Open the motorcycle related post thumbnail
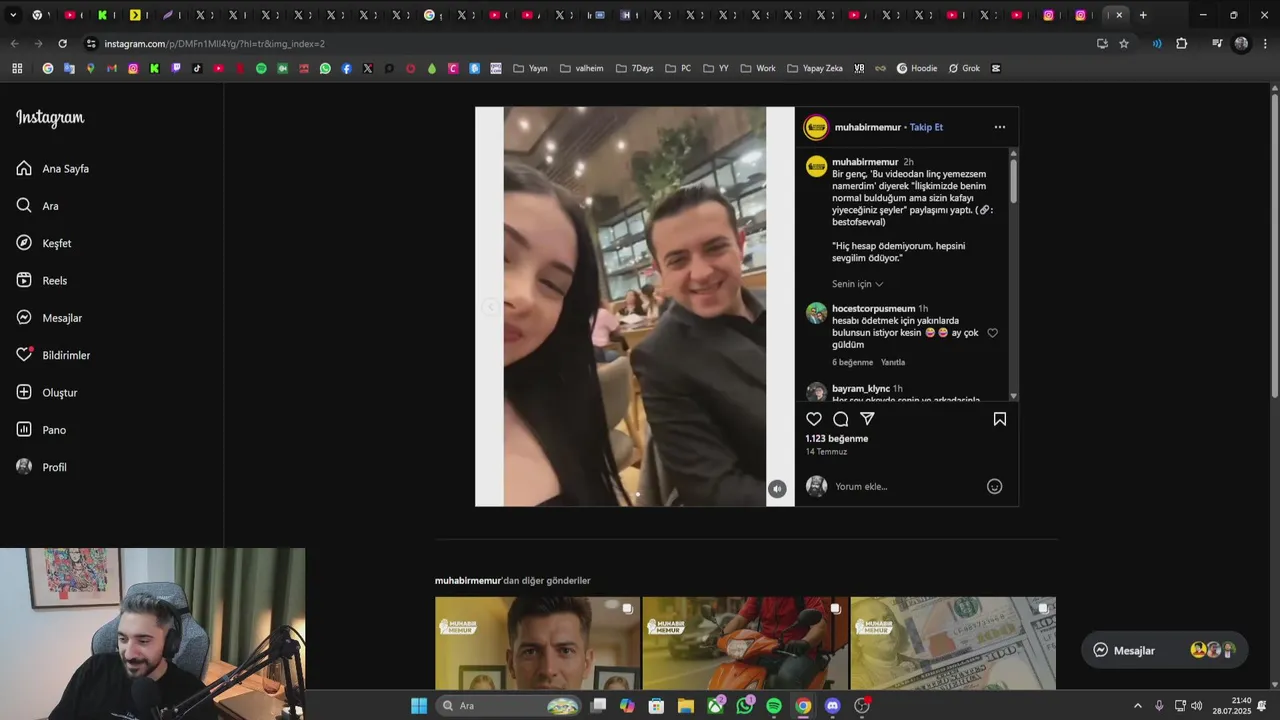Viewport: 1280px width, 720px height. tap(745, 643)
